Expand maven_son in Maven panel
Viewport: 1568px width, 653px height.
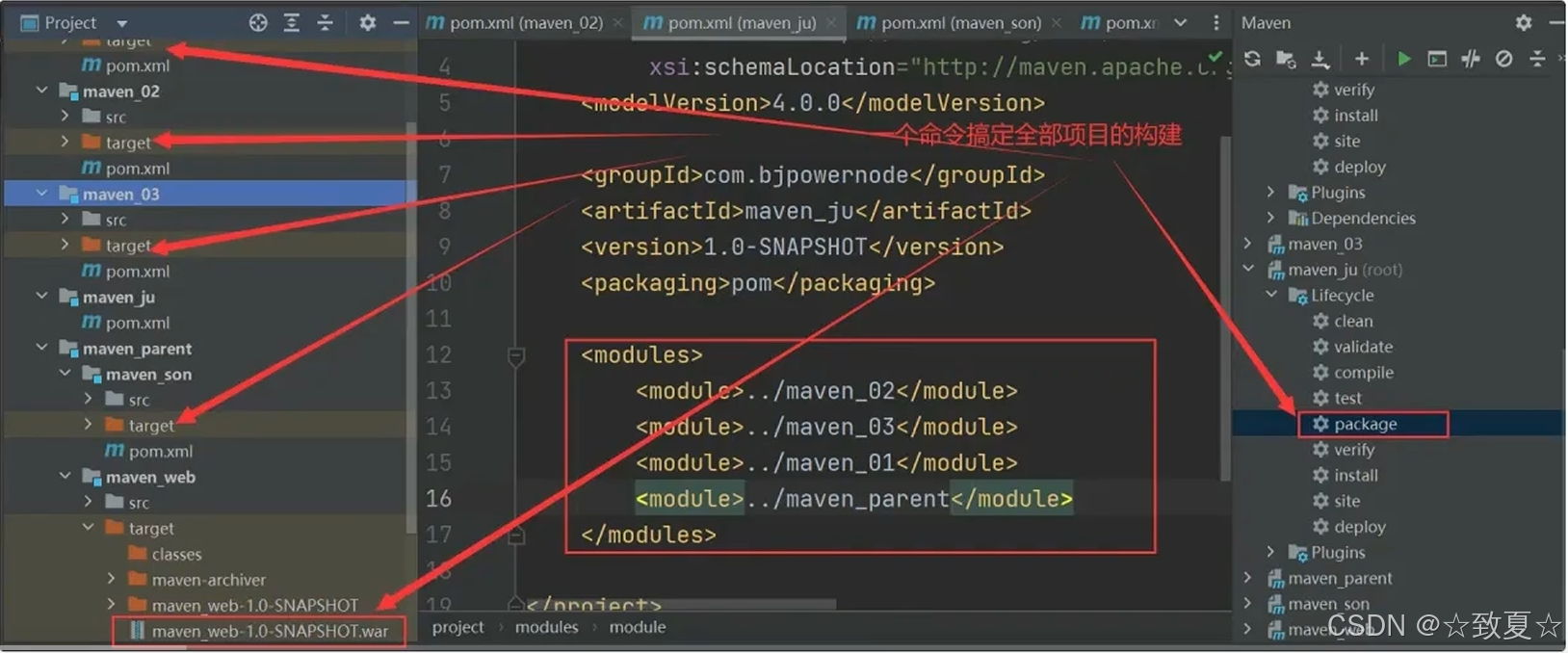1249,604
